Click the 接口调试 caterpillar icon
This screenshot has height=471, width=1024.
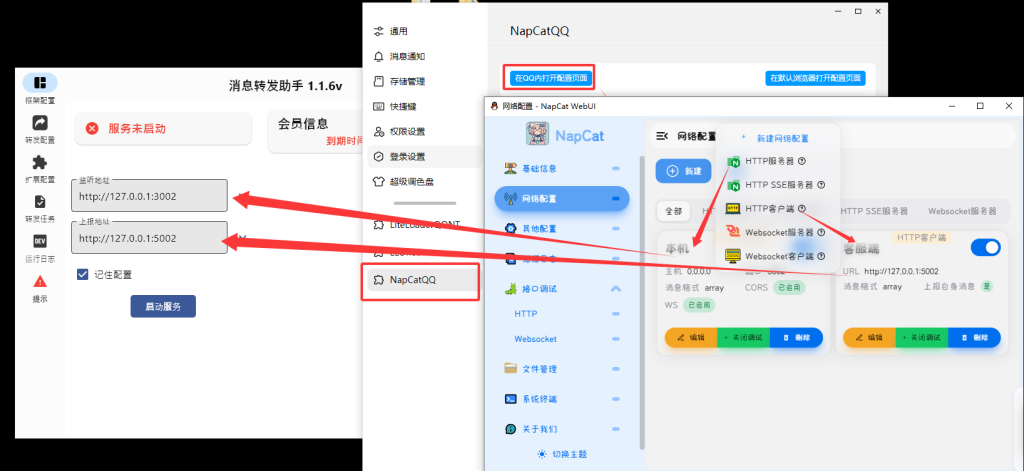pyautogui.click(x=511, y=289)
